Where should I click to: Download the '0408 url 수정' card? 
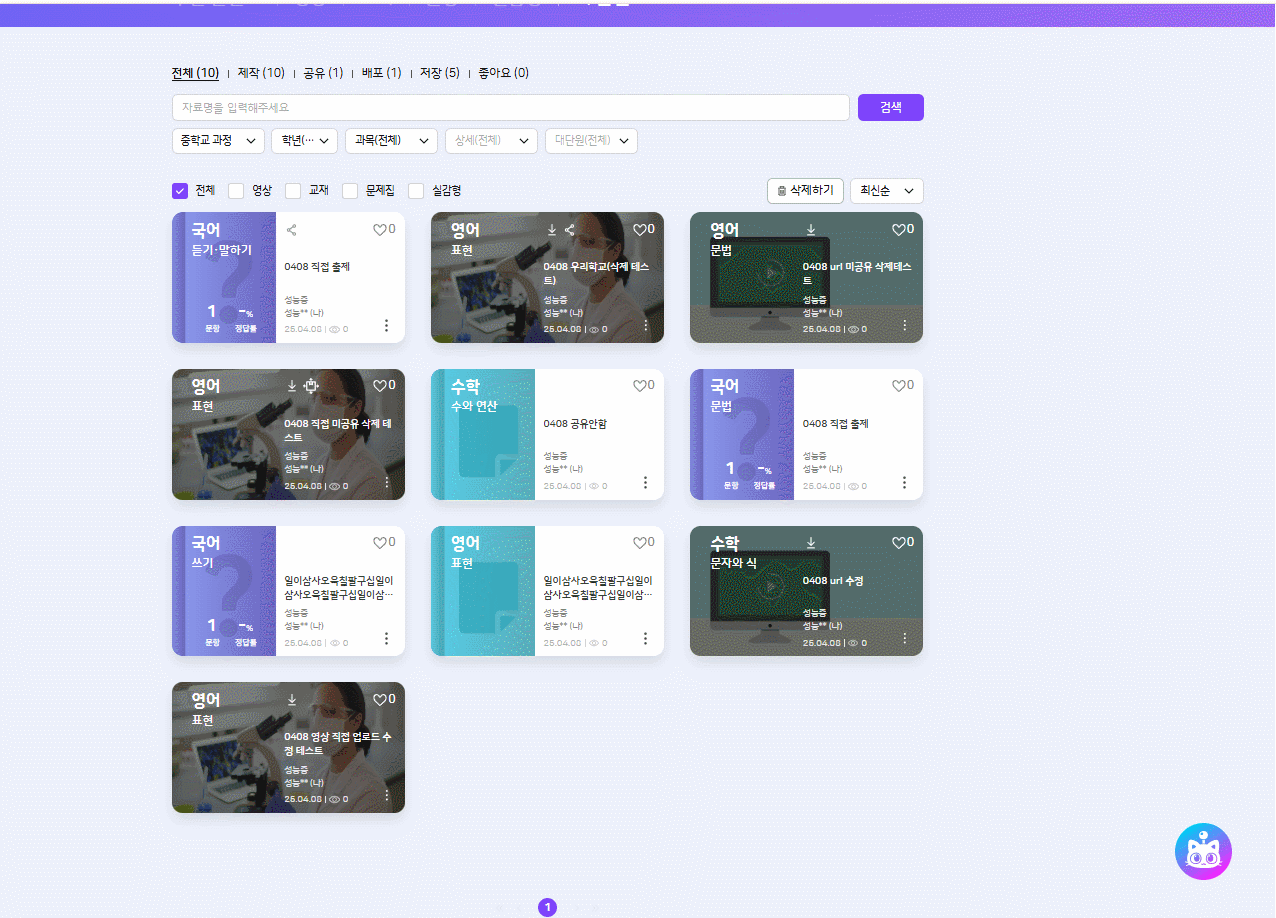(811, 543)
